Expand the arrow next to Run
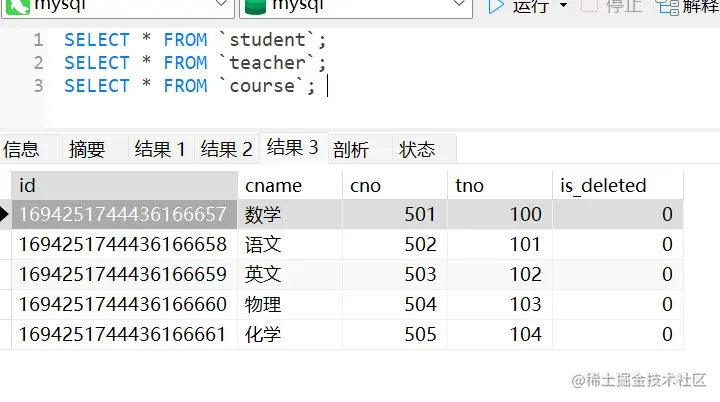720x402 pixels. click(563, 6)
